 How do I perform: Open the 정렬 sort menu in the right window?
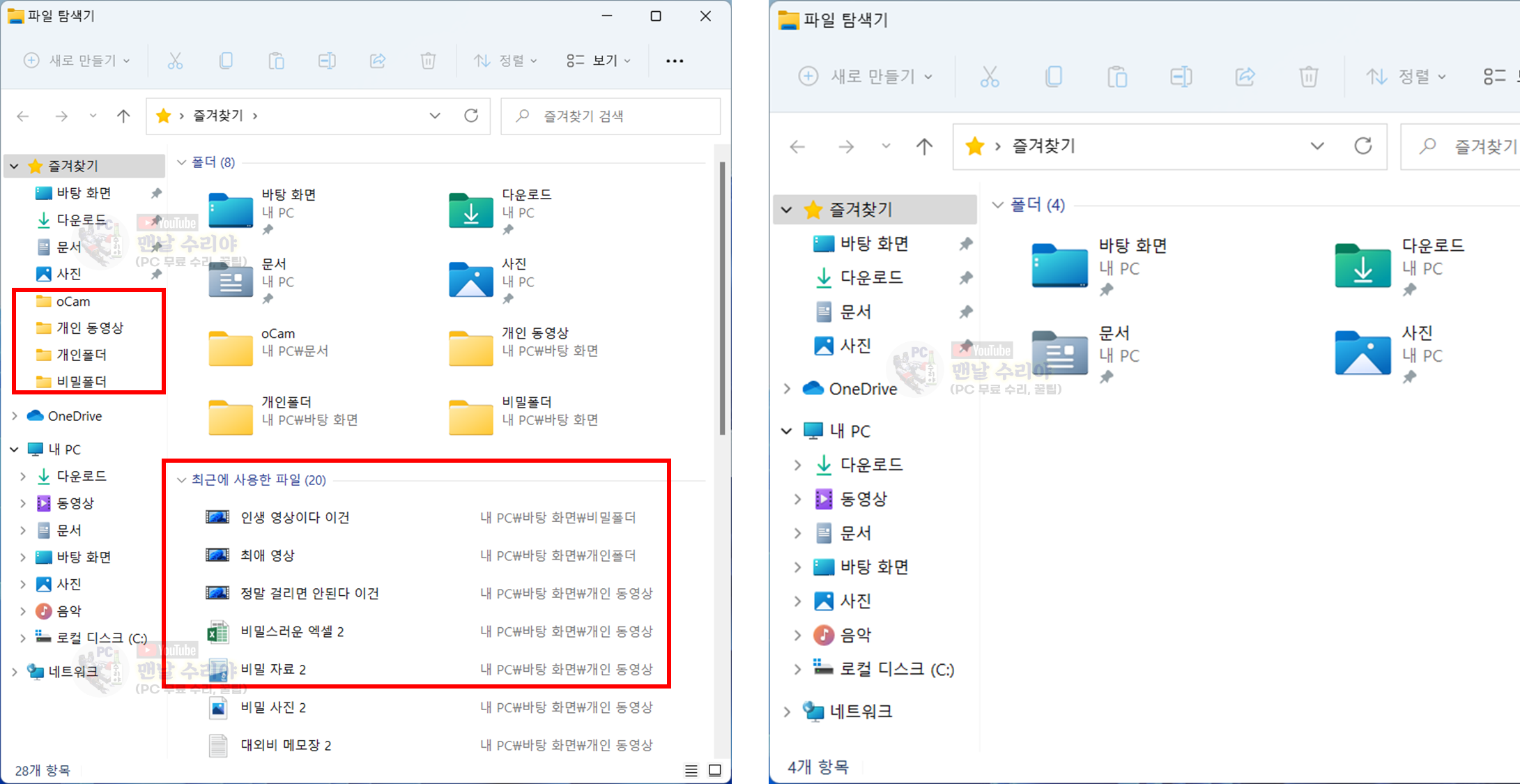[1405, 76]
